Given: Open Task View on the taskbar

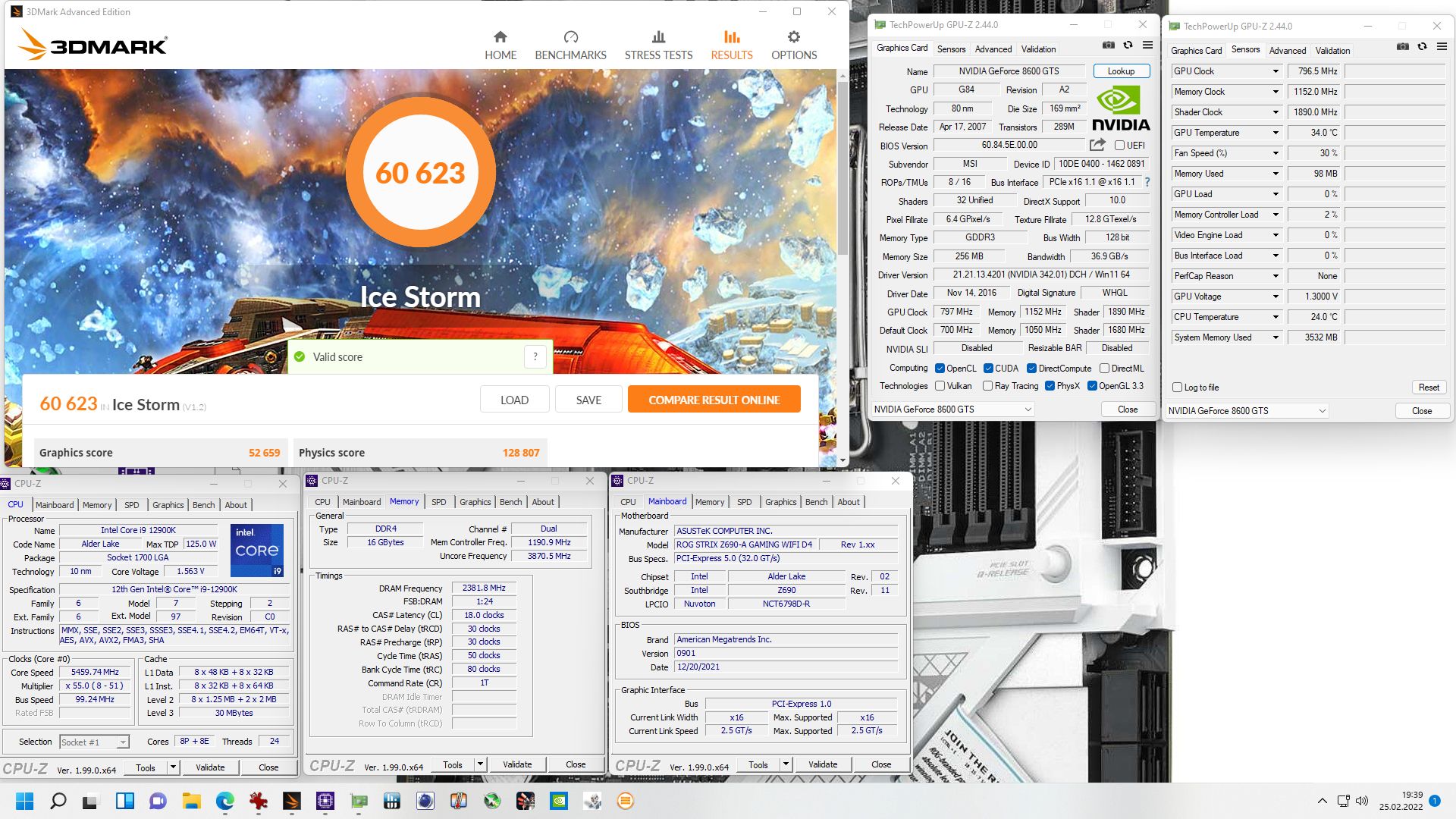Looking at the screenshot, I should pyautogui.click(x=91, y=801).
